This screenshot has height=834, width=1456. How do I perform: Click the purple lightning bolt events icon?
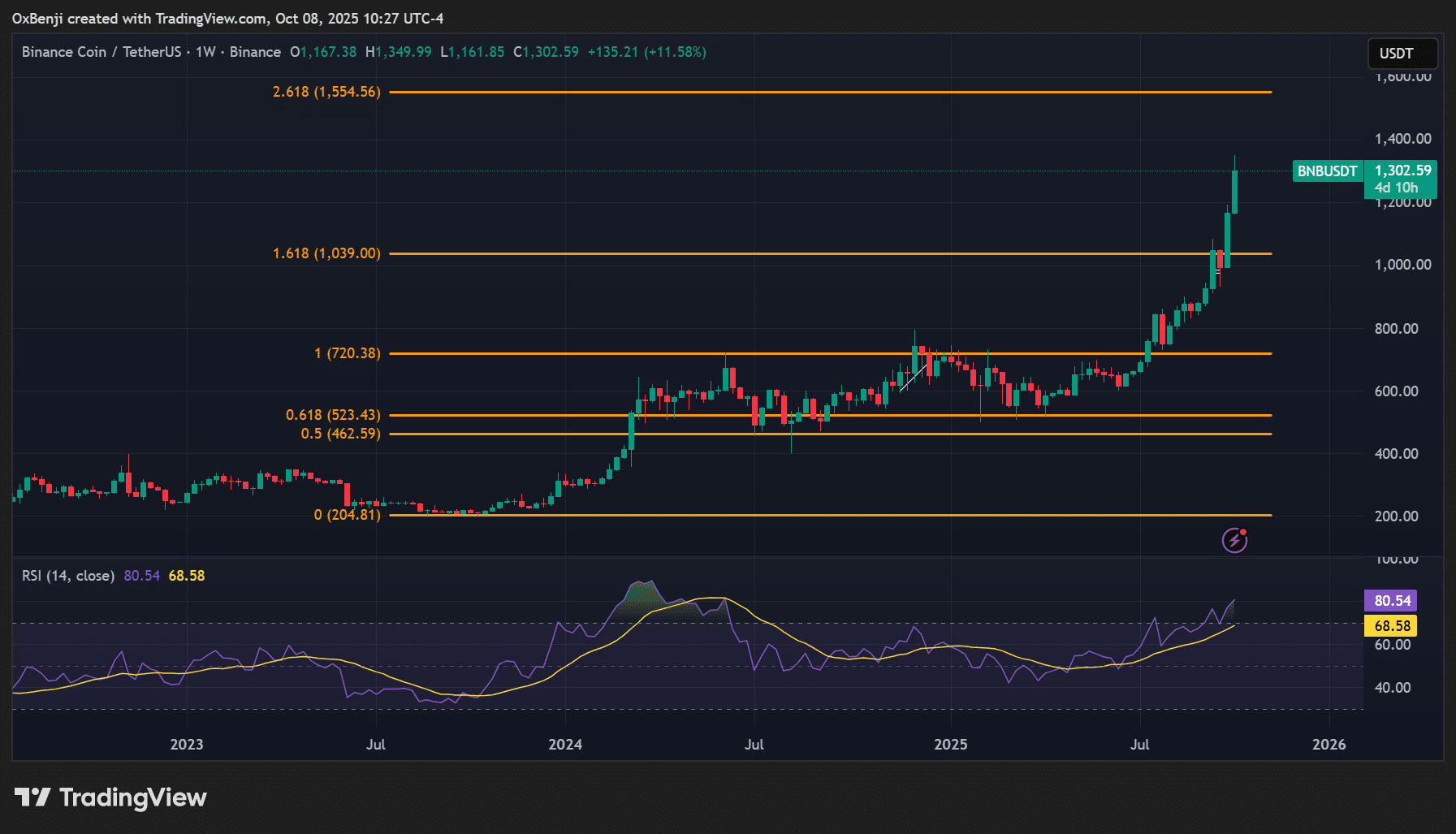pos(1234,540)
